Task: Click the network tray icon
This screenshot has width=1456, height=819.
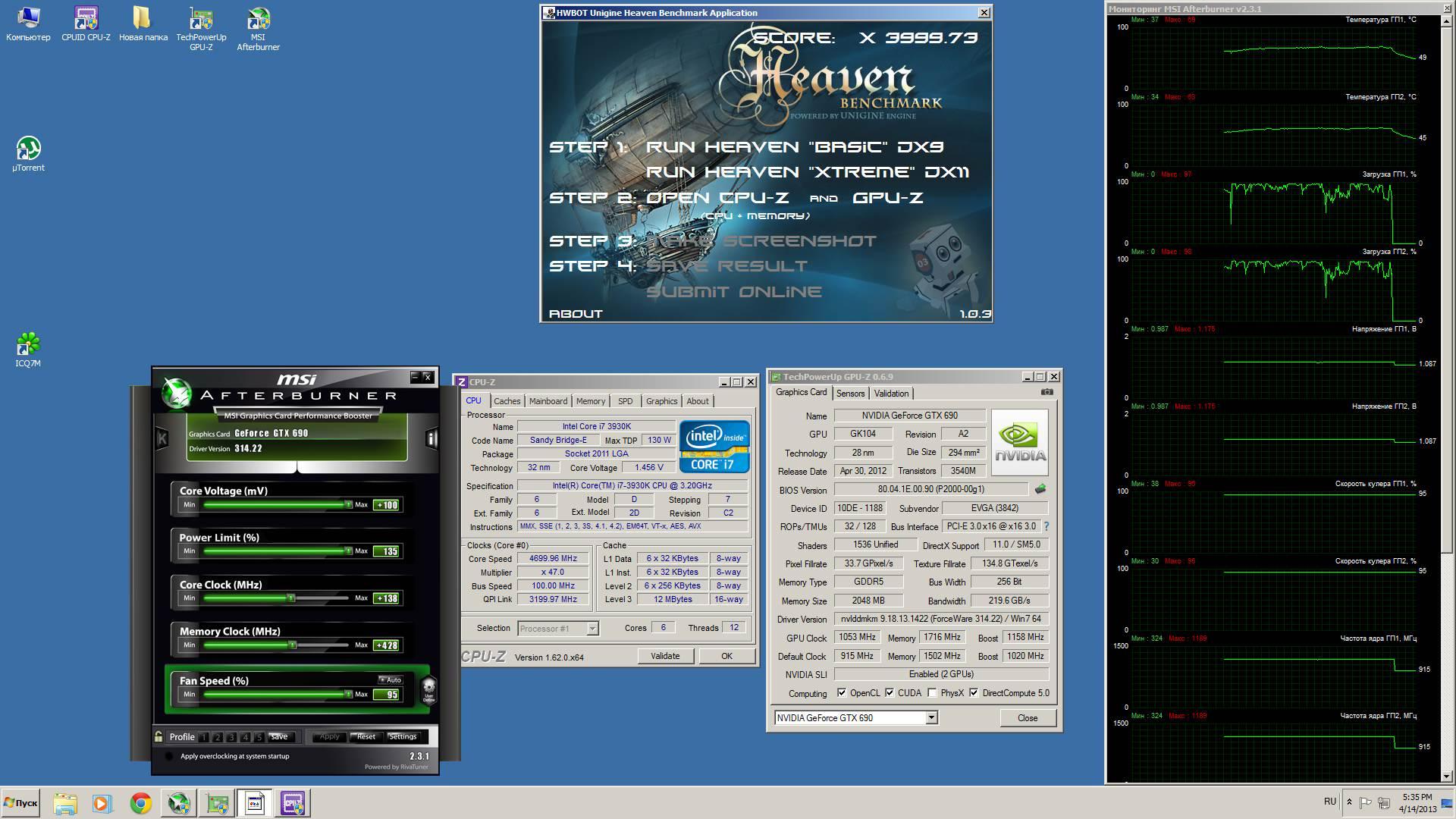Action: (x=1384, y=802)
